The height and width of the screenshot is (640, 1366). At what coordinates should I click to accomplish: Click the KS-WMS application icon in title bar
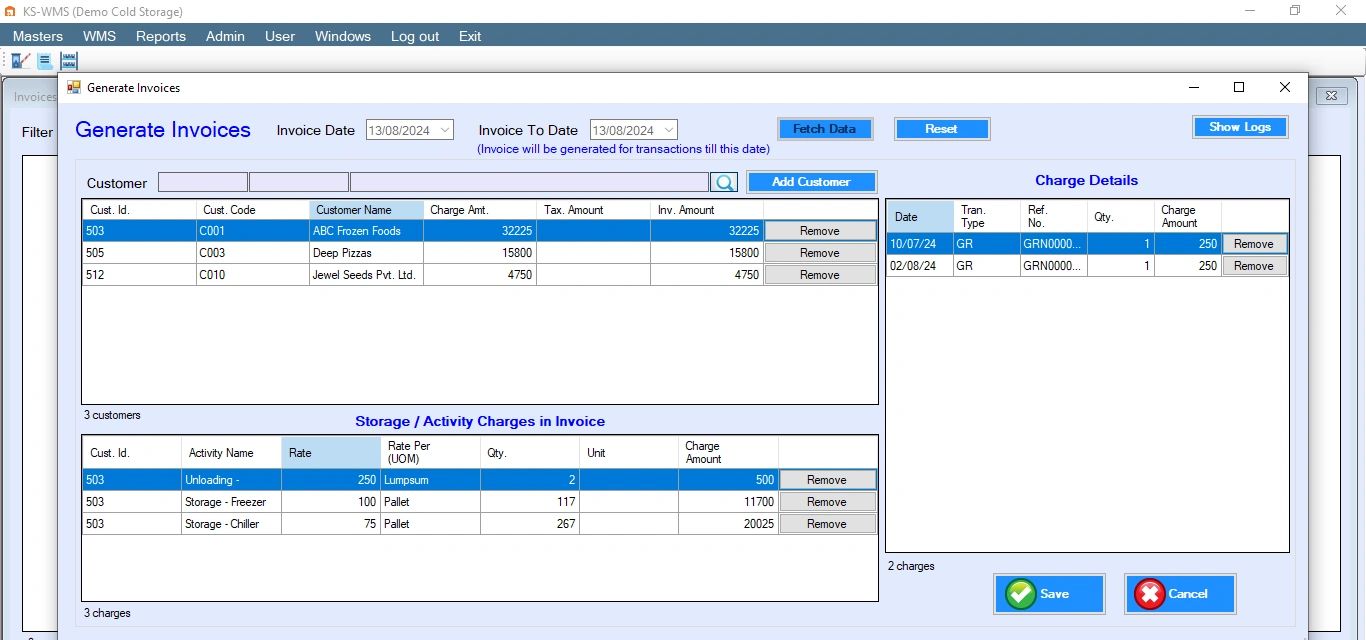point(10,11)
